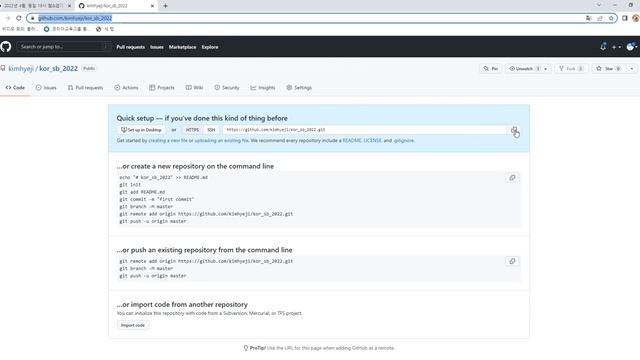Click the share page icon in address bar

pos(600,18)
